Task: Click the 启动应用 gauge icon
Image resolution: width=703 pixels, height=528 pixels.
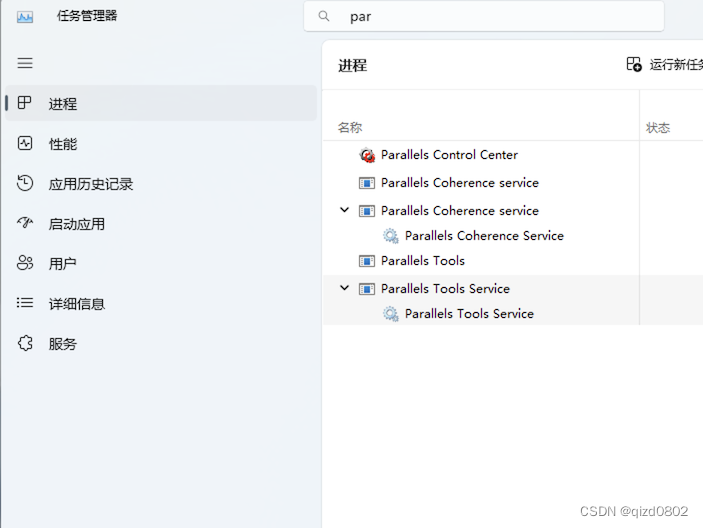Action: click(25, 222)
